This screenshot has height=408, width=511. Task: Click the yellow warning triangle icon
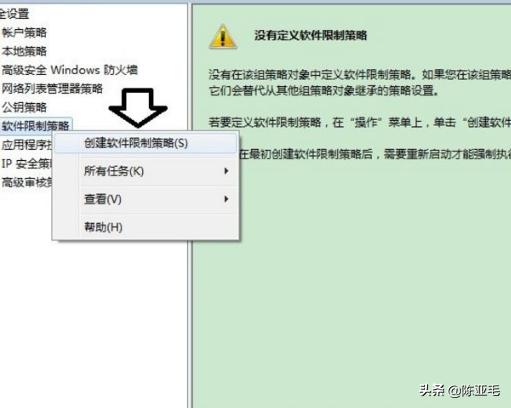(x=223, y=37)
